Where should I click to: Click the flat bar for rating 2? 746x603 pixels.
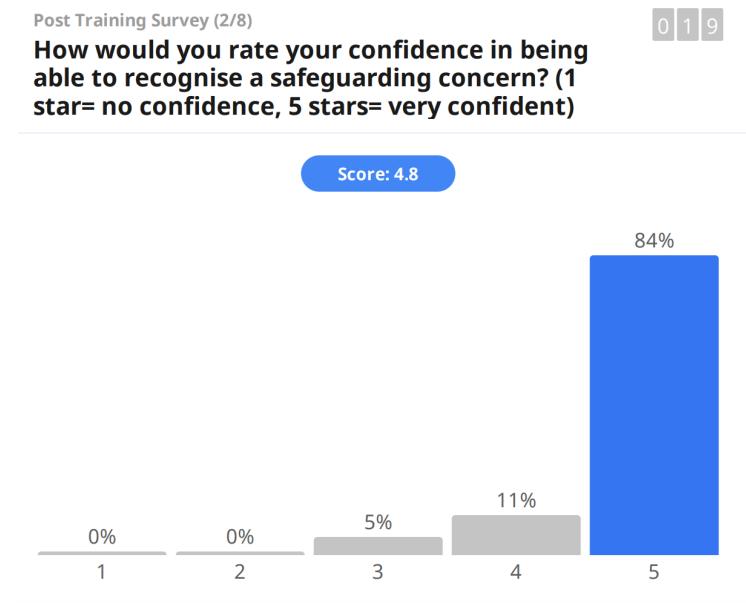pos(240,553)
